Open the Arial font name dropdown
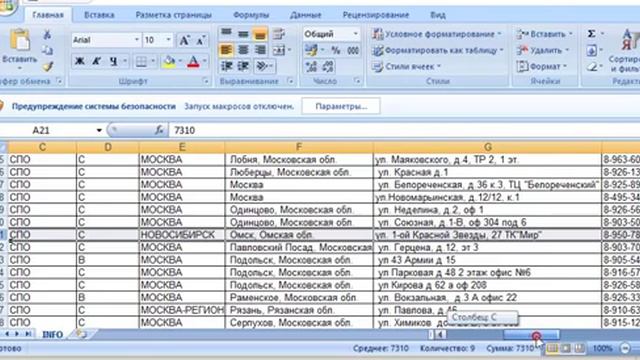The width and height of the screenshot is (640, 360). click(x=136, y=40)
